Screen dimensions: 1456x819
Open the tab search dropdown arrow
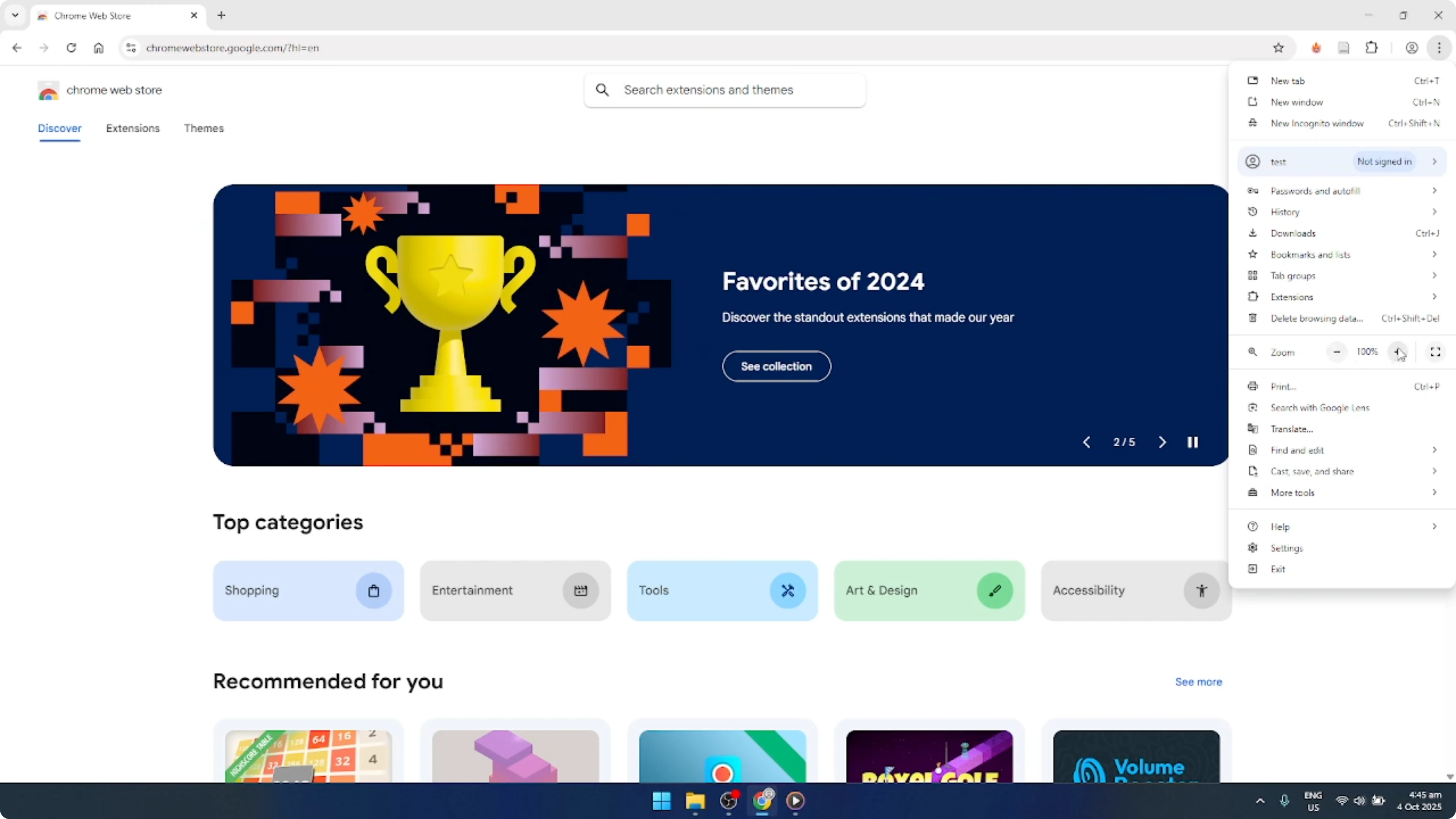click(x=15, y=15)
